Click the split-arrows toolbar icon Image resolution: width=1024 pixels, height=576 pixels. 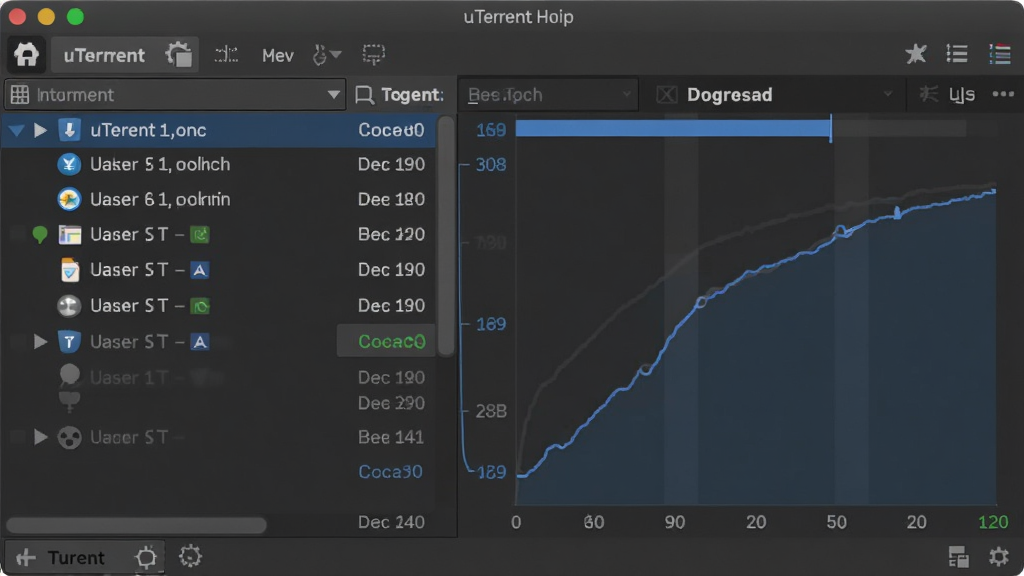point(227,55)
